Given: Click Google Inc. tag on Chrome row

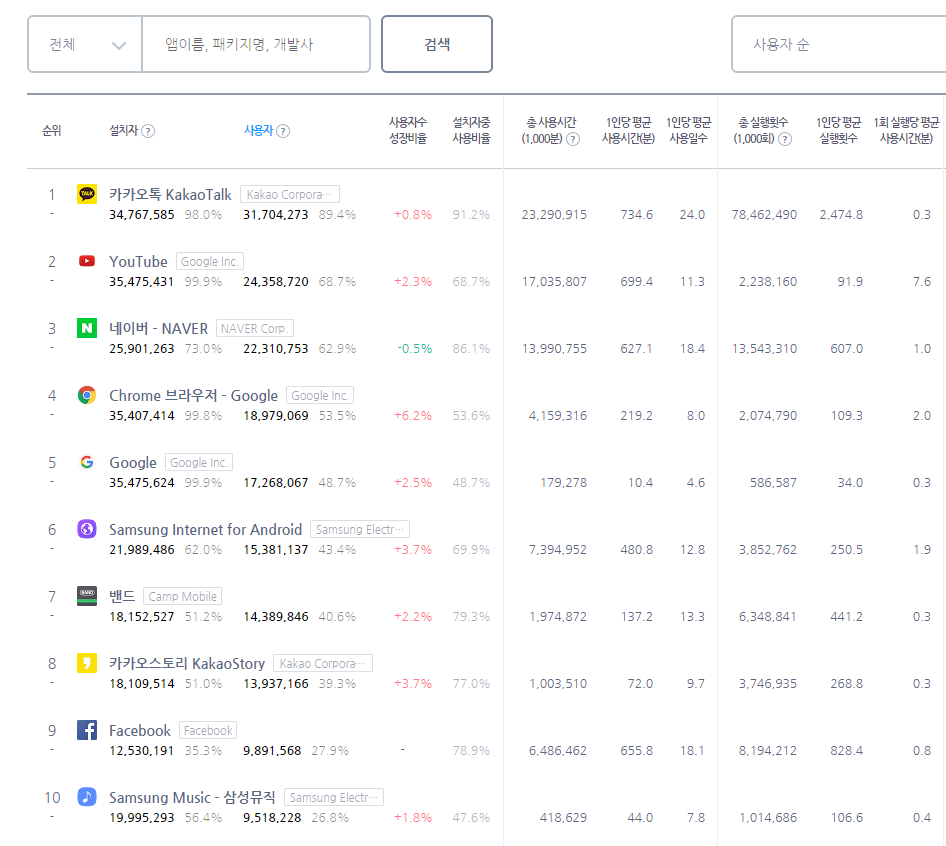Looking at the screenshot, I should click(x=320, y=395).
